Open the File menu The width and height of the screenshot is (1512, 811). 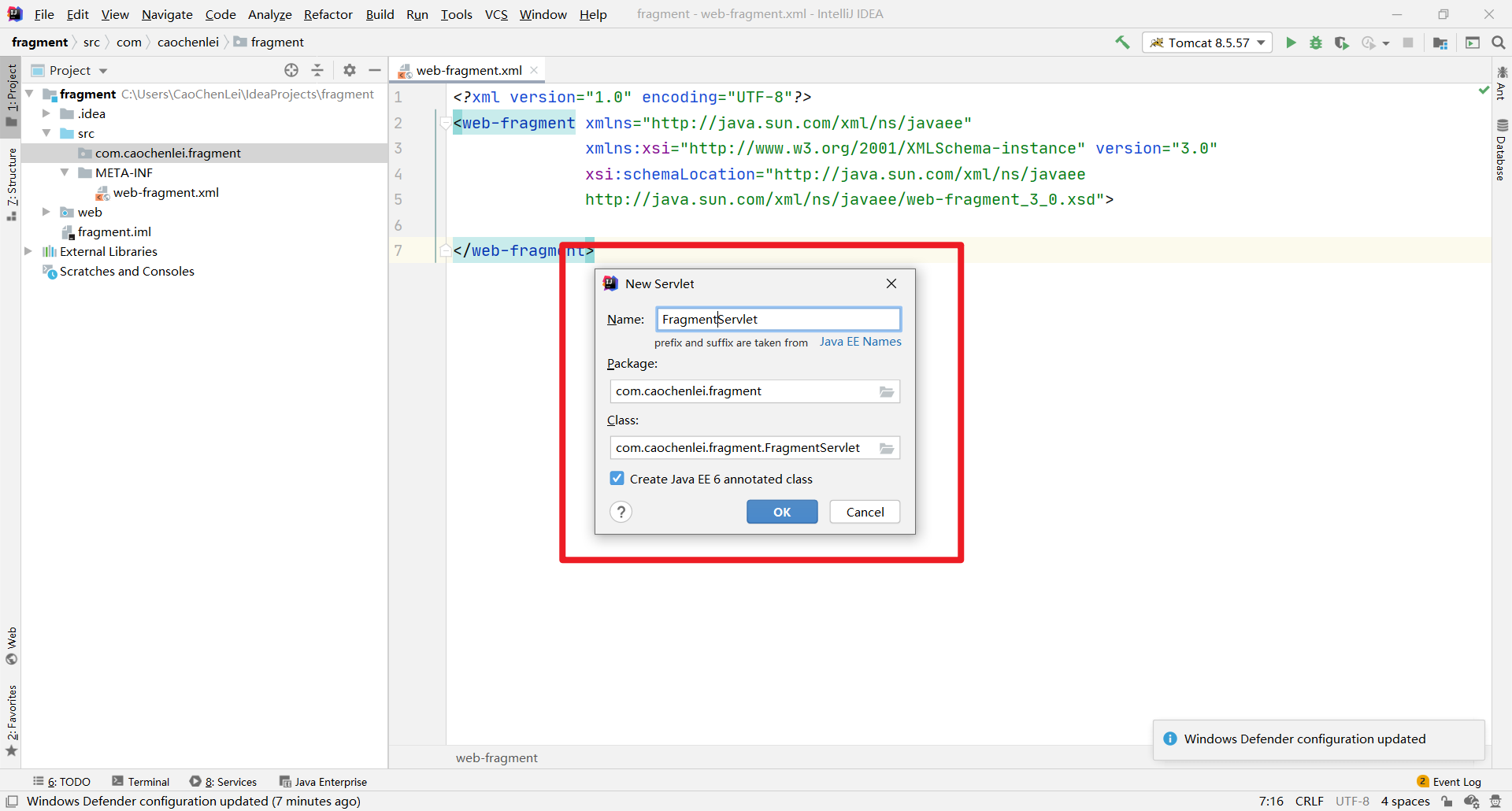coord(44,14)
